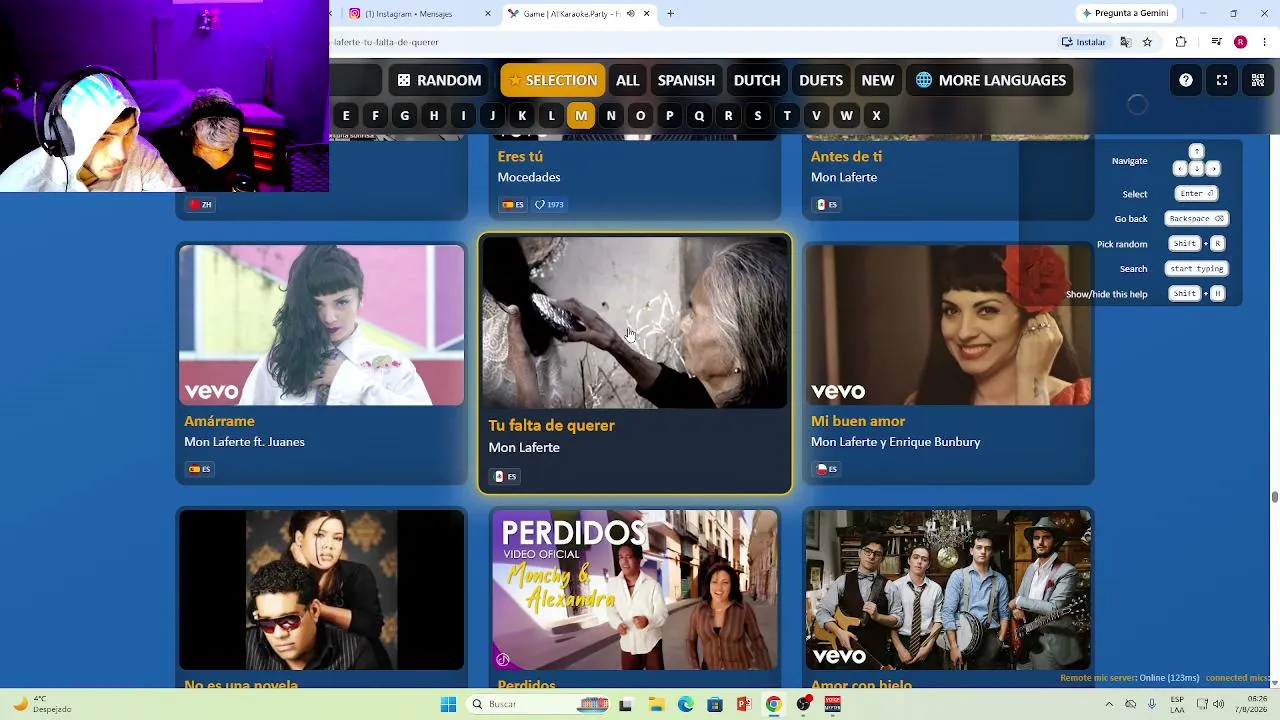Click the ES flag under Amárrame
This screenshot has height=720, width=1280.
coord(200,469)
